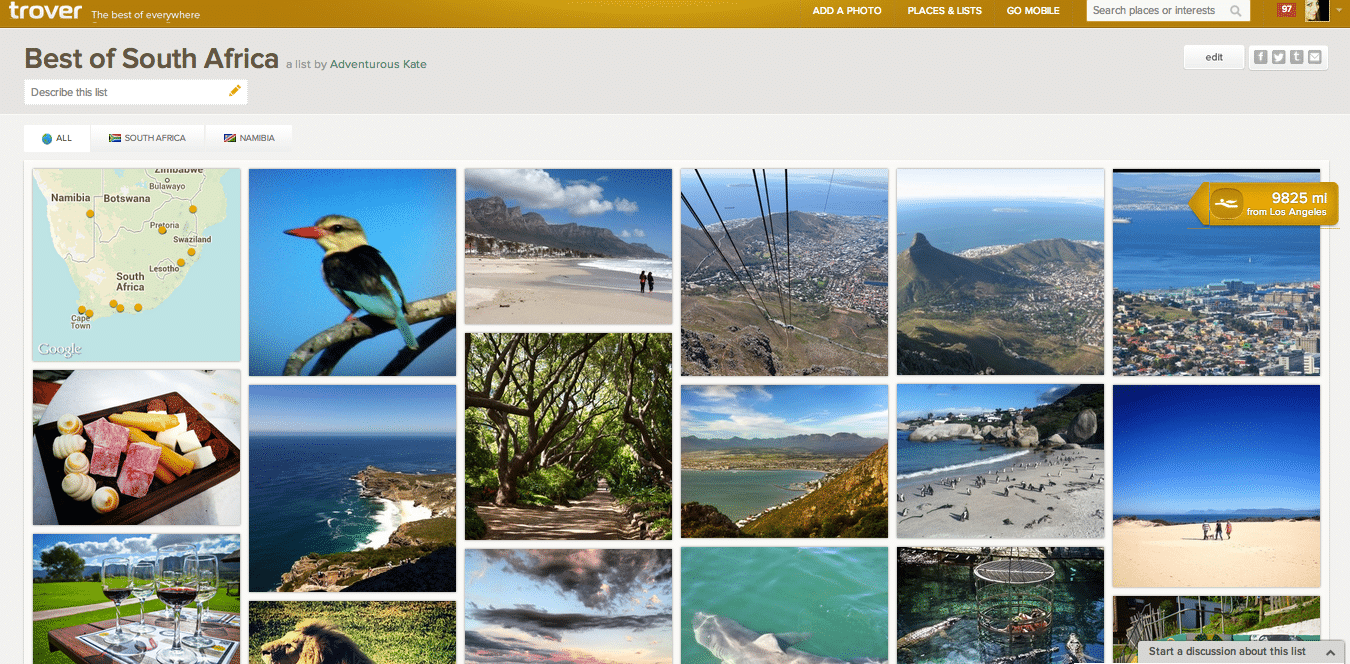Select the ALL tab
The image size is (1350, 664).
pyautogui.click(x=57, y=138)
